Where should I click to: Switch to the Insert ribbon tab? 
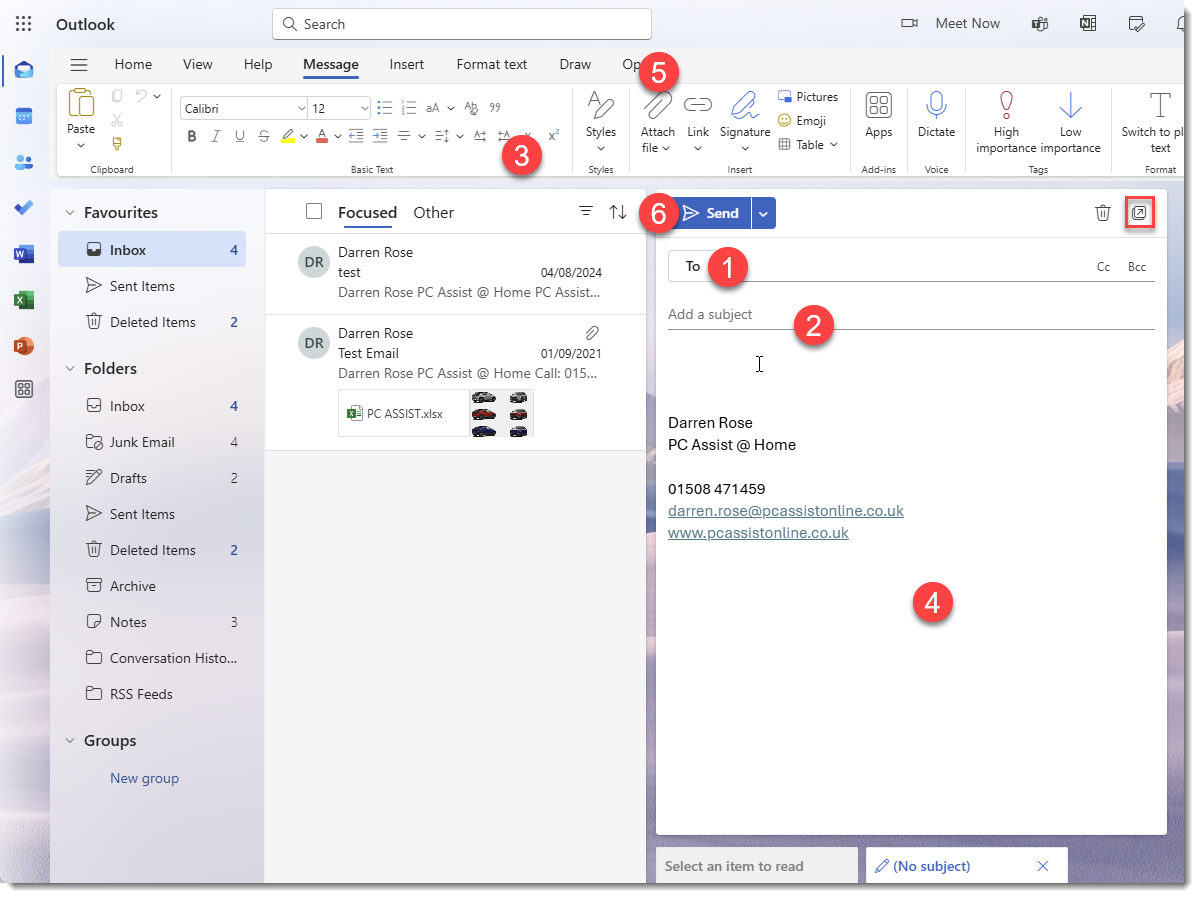[x=406, y=64]
